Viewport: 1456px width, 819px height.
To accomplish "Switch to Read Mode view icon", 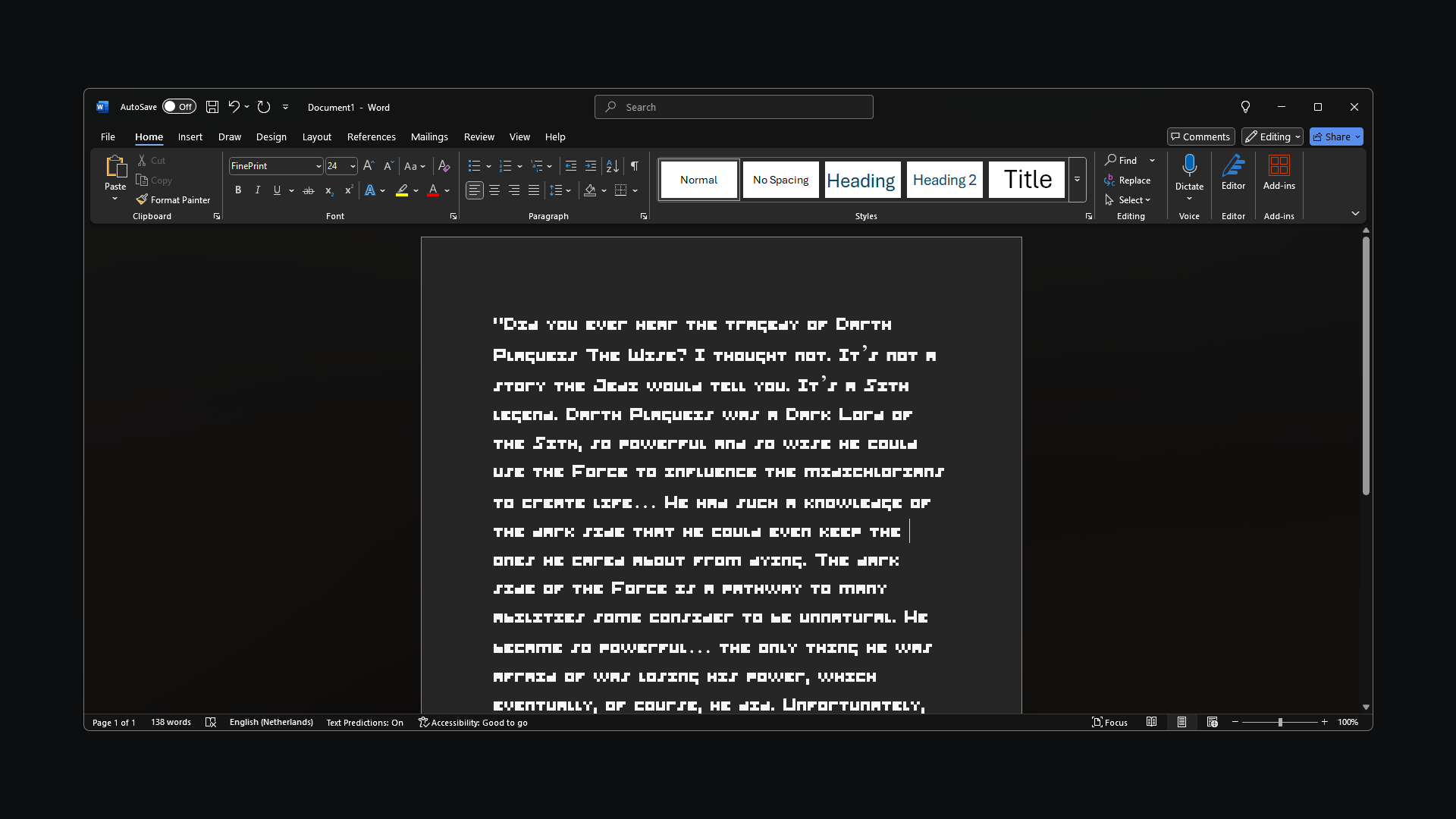I will coord(1151,722).
